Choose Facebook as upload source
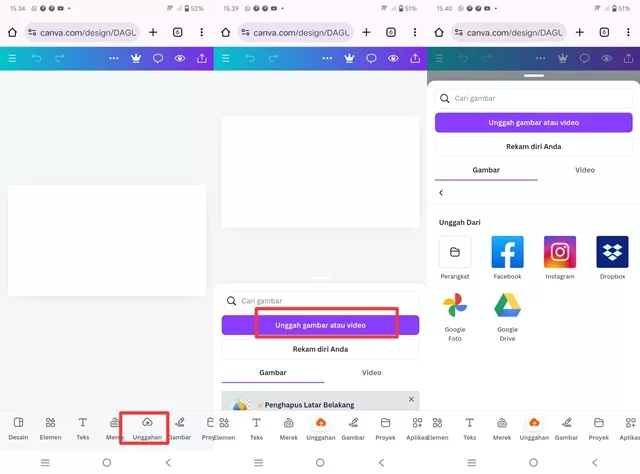640x474 pixels. point(507,258)
